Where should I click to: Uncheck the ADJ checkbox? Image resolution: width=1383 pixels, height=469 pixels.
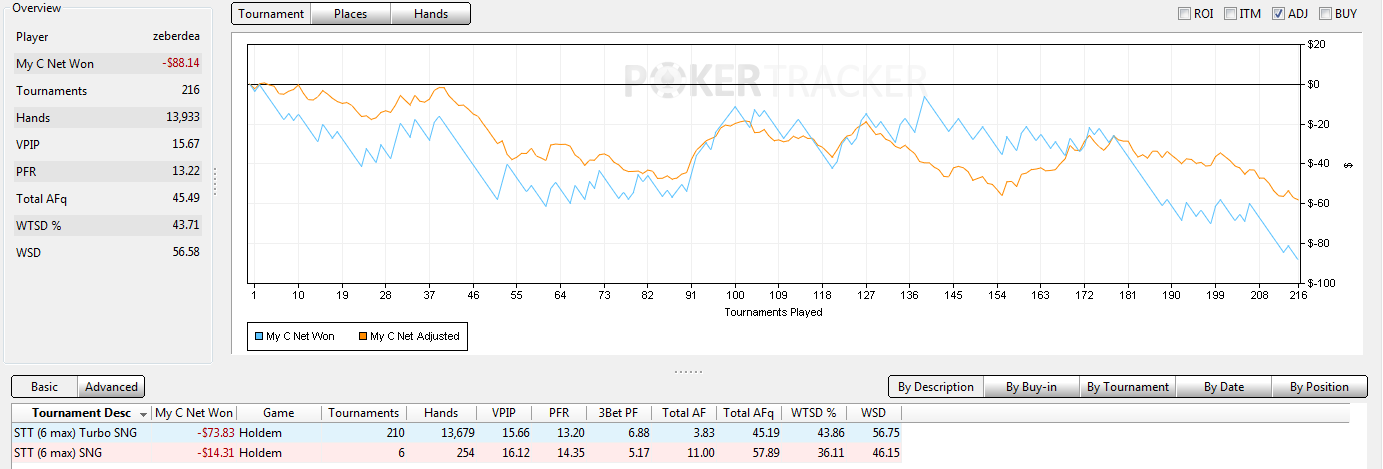tap(1278, 14)
